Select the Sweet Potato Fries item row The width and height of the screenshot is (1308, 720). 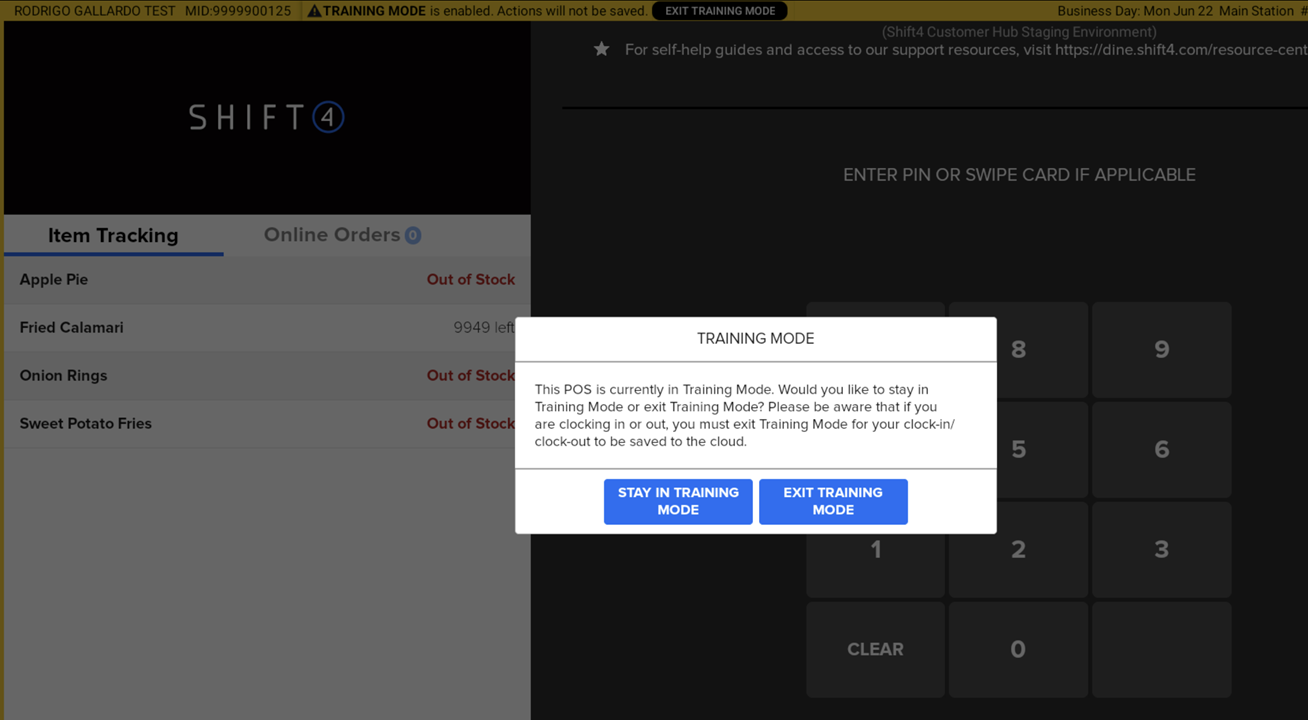[267, 424]
